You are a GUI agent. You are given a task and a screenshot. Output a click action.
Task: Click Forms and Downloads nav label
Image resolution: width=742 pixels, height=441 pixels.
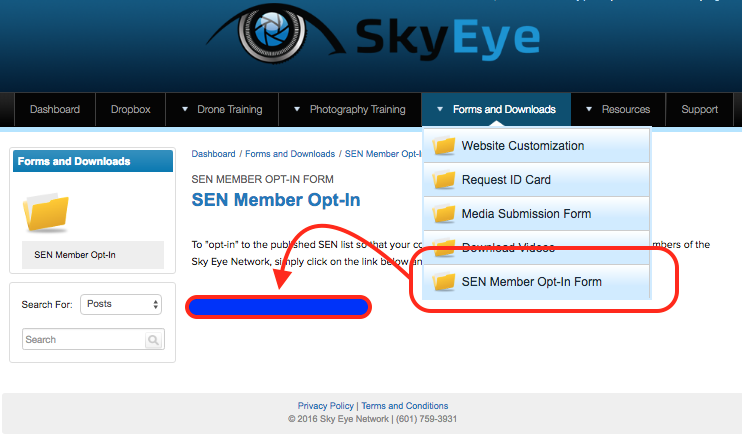504,109
